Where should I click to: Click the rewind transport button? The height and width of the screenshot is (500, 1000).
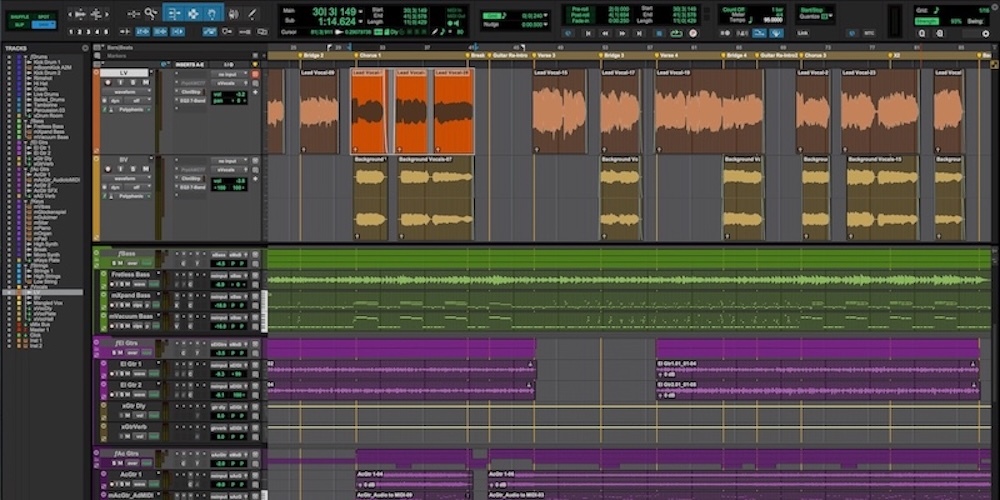tap(605, 33)
